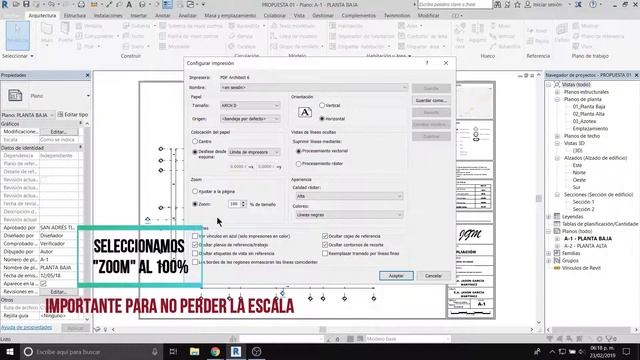
Task: Click the help question mark in dialog title
Action: coord(427,63)
